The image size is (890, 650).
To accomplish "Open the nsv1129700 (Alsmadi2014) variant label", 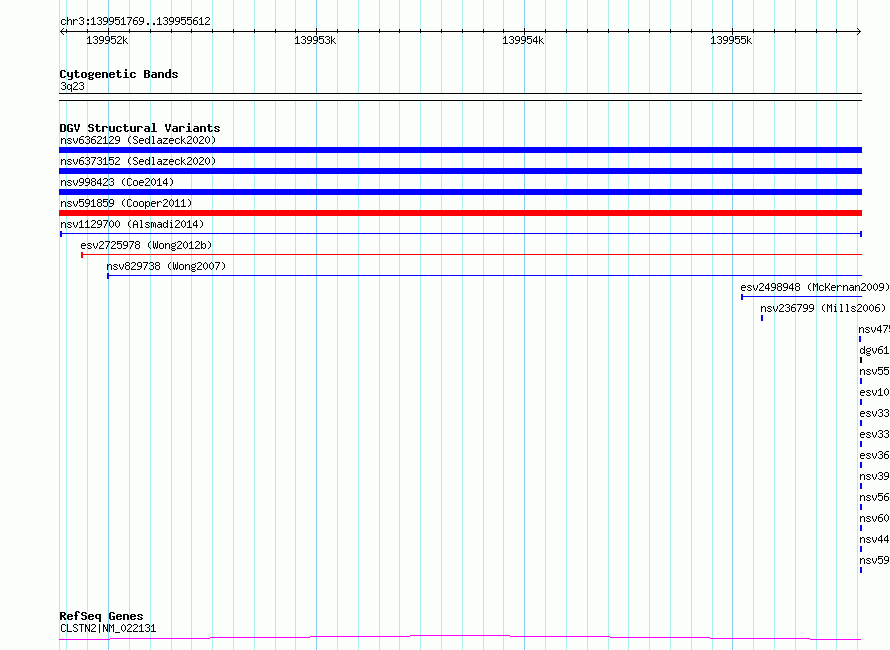I will tap(132, 224).
